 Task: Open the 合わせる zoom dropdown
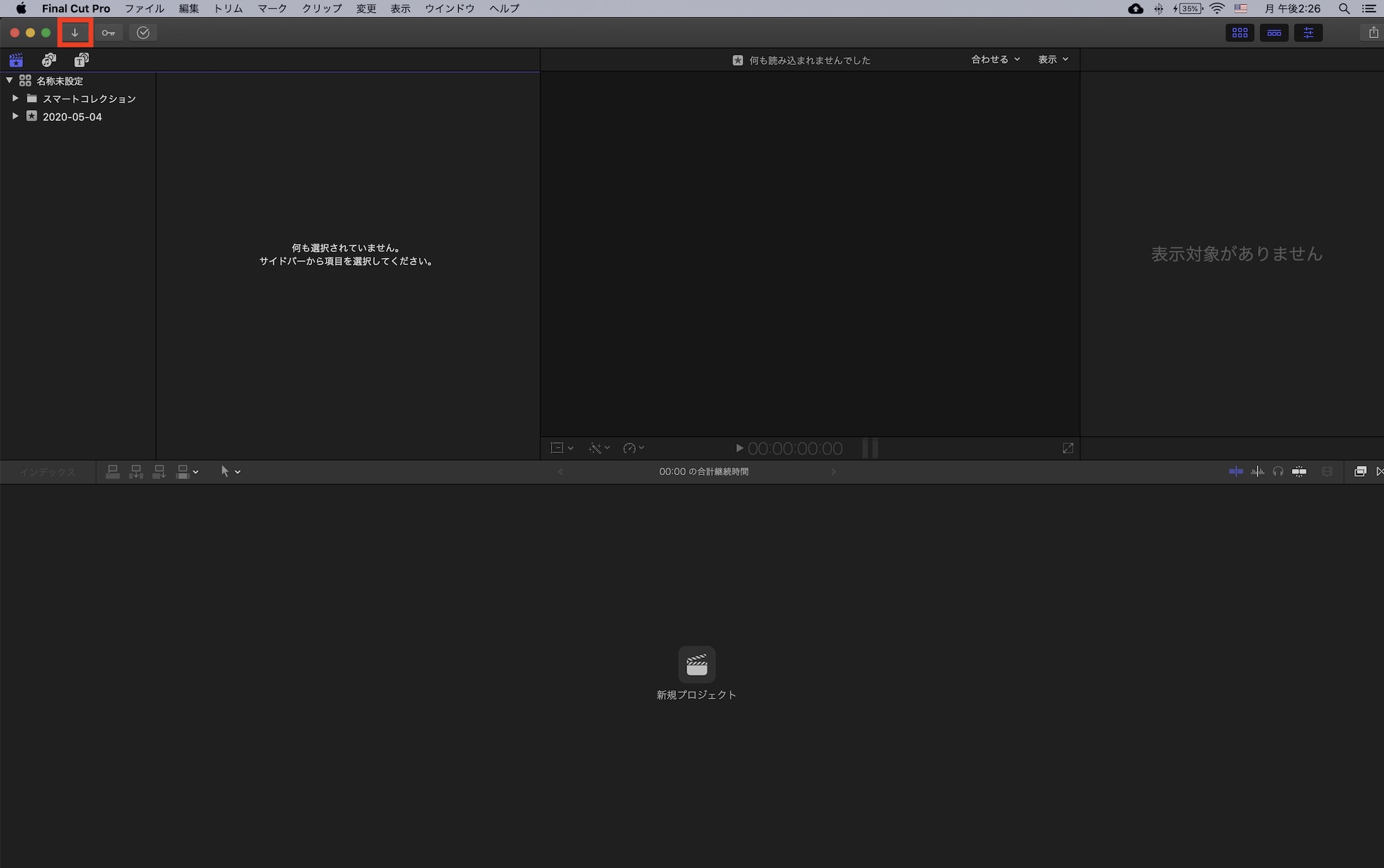[995, 59]
